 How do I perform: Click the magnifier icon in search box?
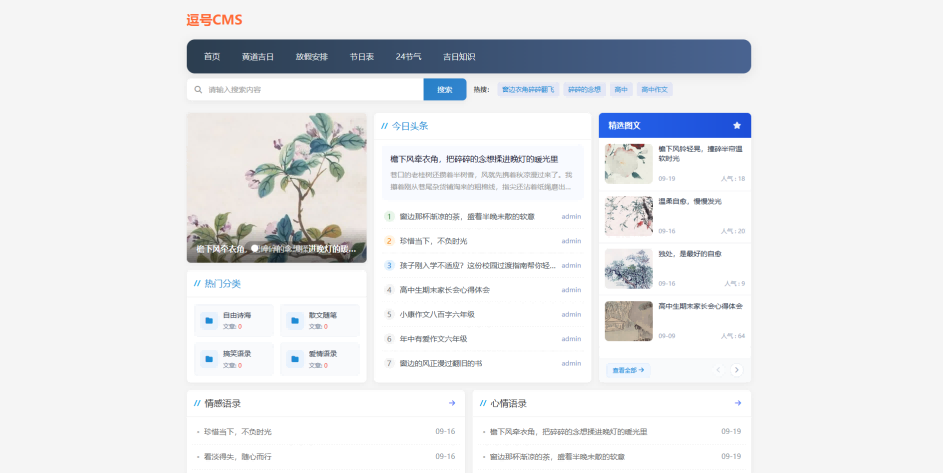pyautogui.click(x=198, y=90)
